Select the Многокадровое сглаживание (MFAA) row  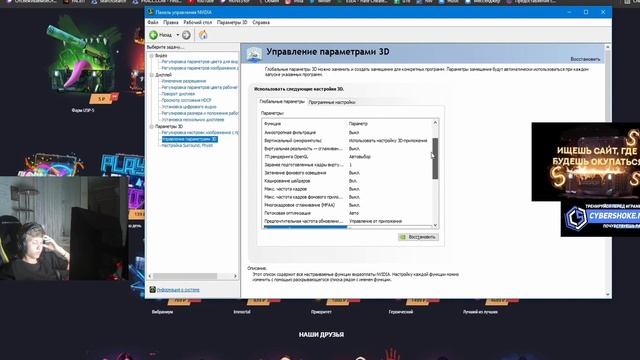click(347, 205)
